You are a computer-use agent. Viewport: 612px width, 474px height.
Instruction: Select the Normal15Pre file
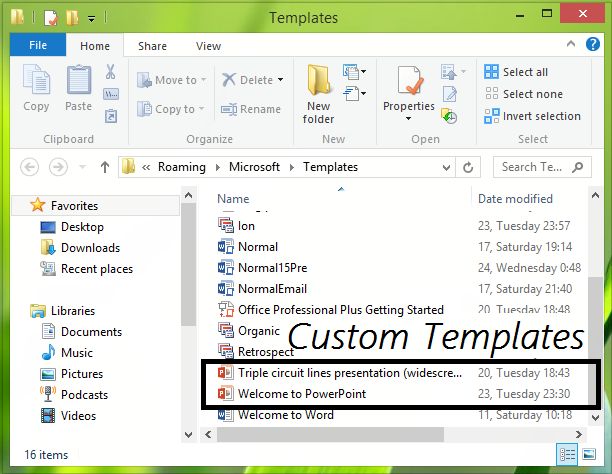262,268
